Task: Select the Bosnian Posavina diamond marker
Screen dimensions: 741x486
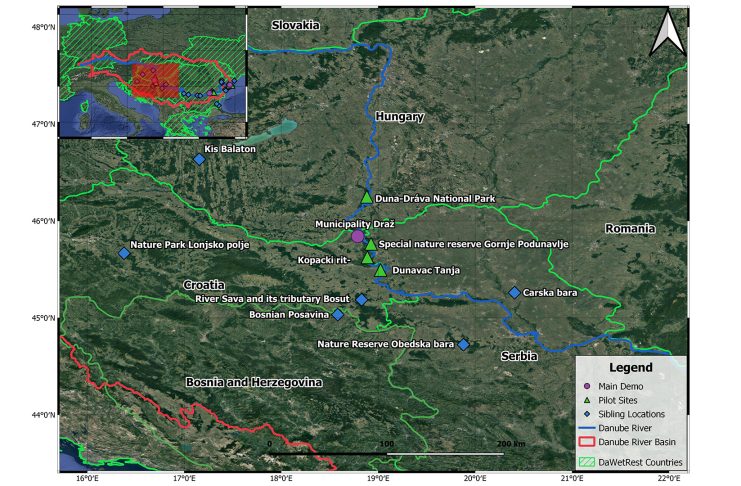Action: (338, 314)
